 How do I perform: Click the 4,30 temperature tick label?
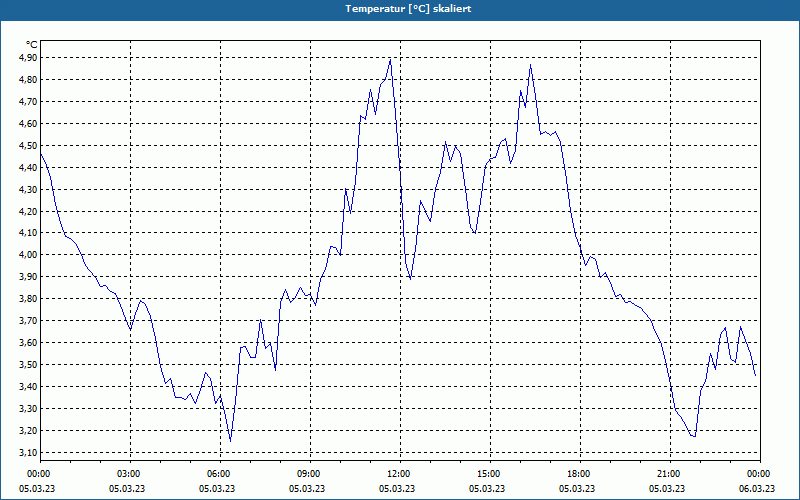coord(29,189)
